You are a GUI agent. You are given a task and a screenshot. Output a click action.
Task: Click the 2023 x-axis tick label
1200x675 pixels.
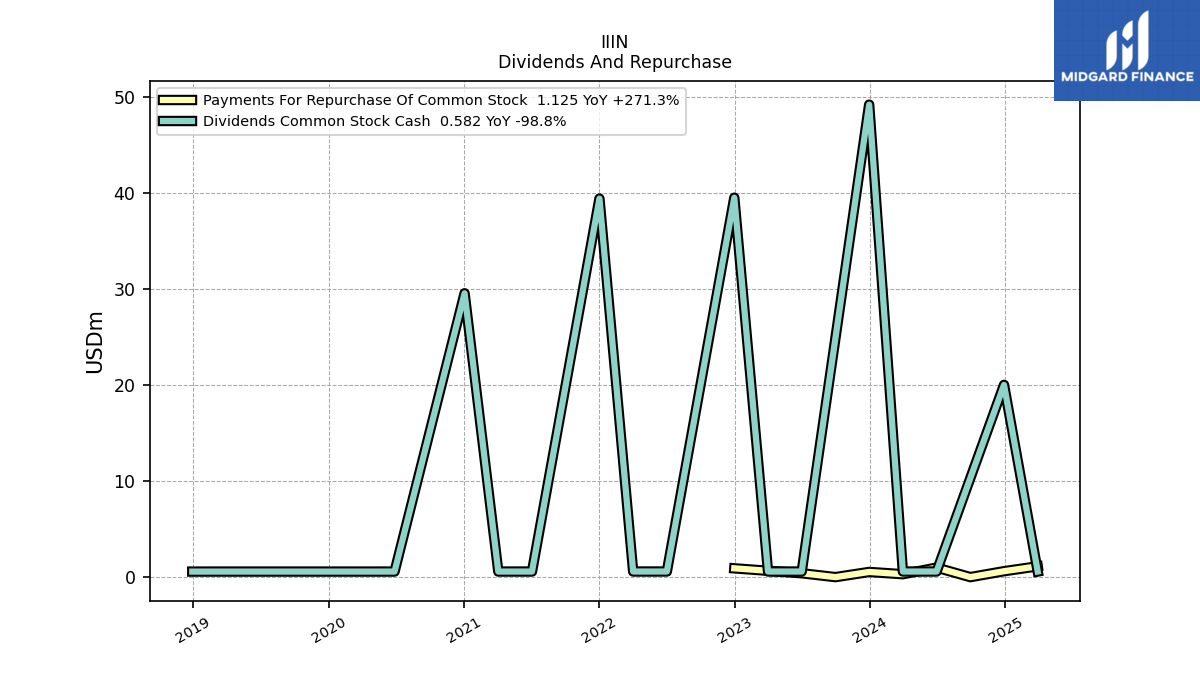tap(734, 630)
